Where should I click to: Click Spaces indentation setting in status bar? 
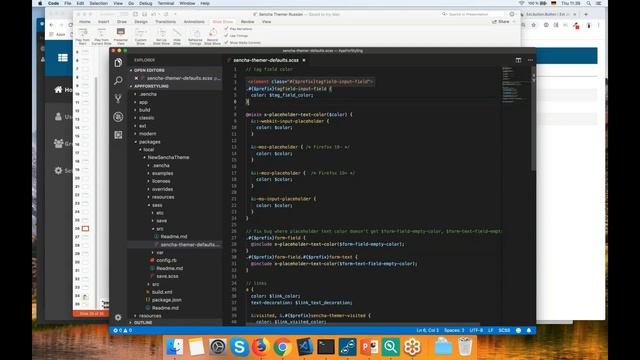[454, 330]
